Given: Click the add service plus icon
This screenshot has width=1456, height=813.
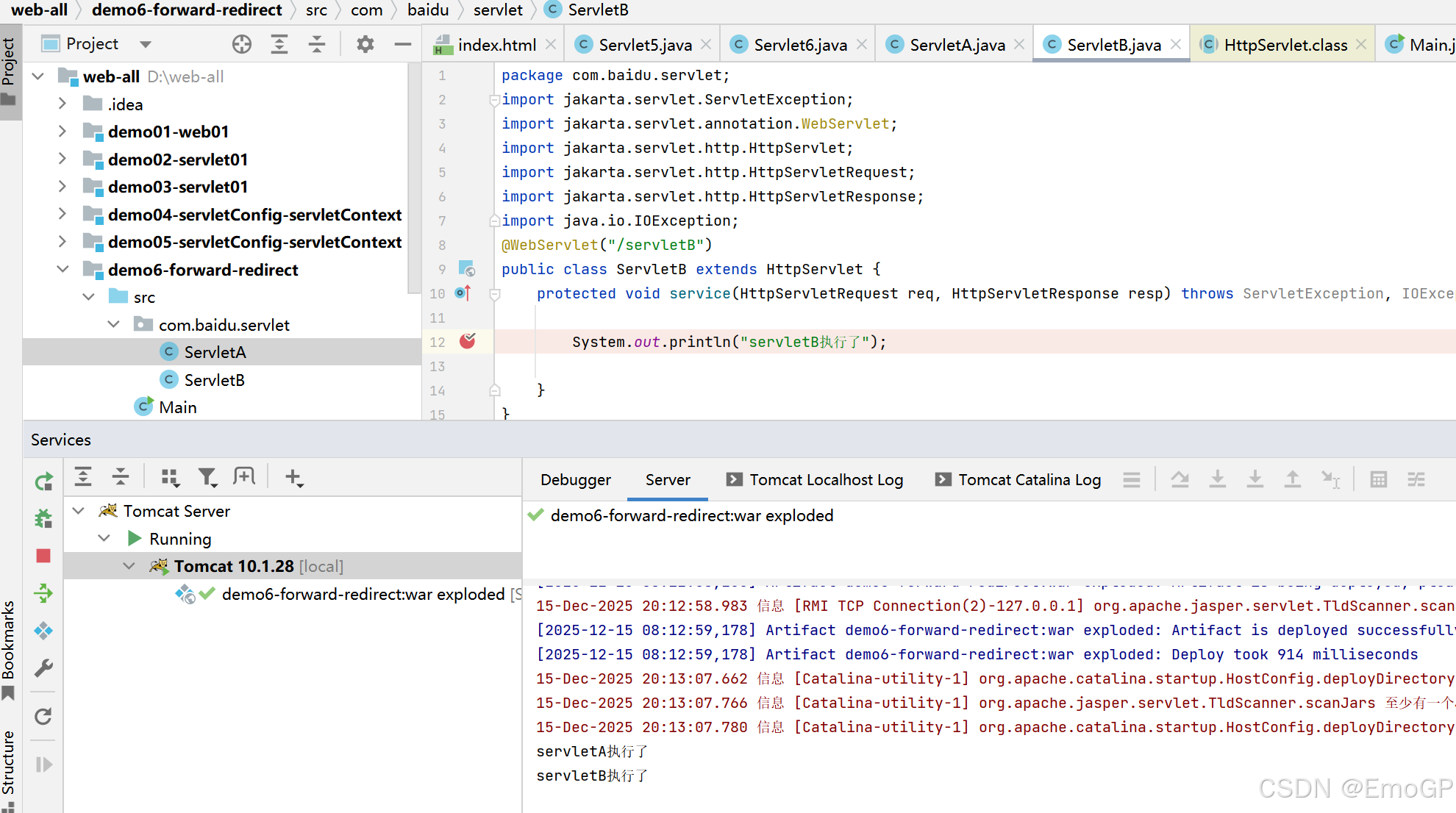Looking at the screenshot, I should coord(293,478).
